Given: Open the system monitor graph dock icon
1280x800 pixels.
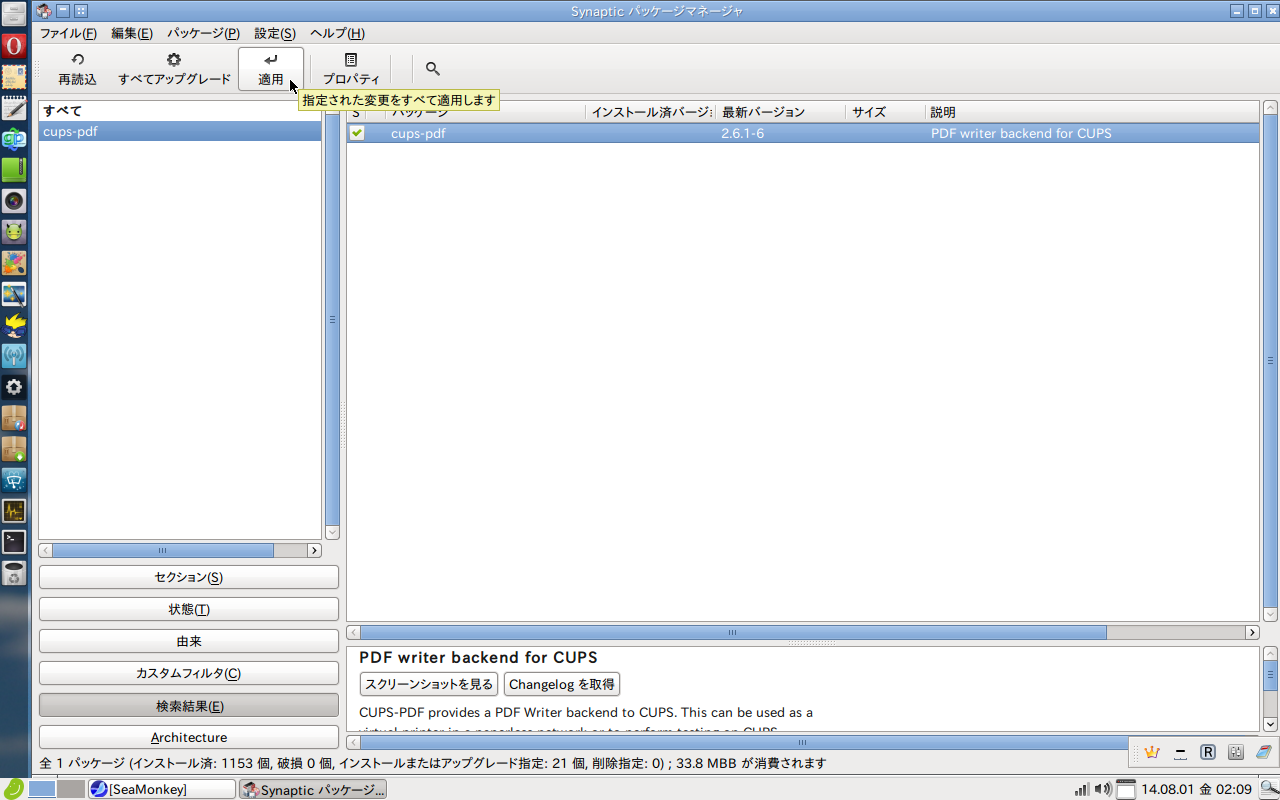Looking at the screenshot, I should click(13, 511).
